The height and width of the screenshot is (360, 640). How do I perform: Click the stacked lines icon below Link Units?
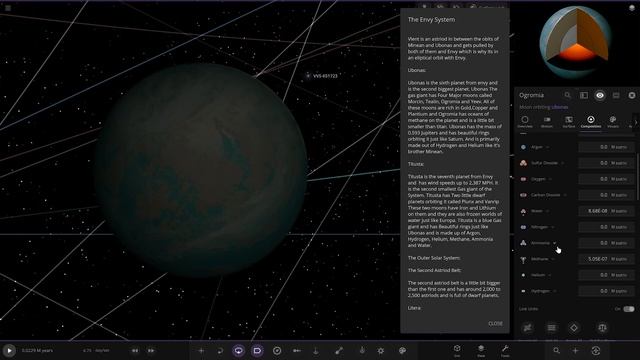point(551,328)
